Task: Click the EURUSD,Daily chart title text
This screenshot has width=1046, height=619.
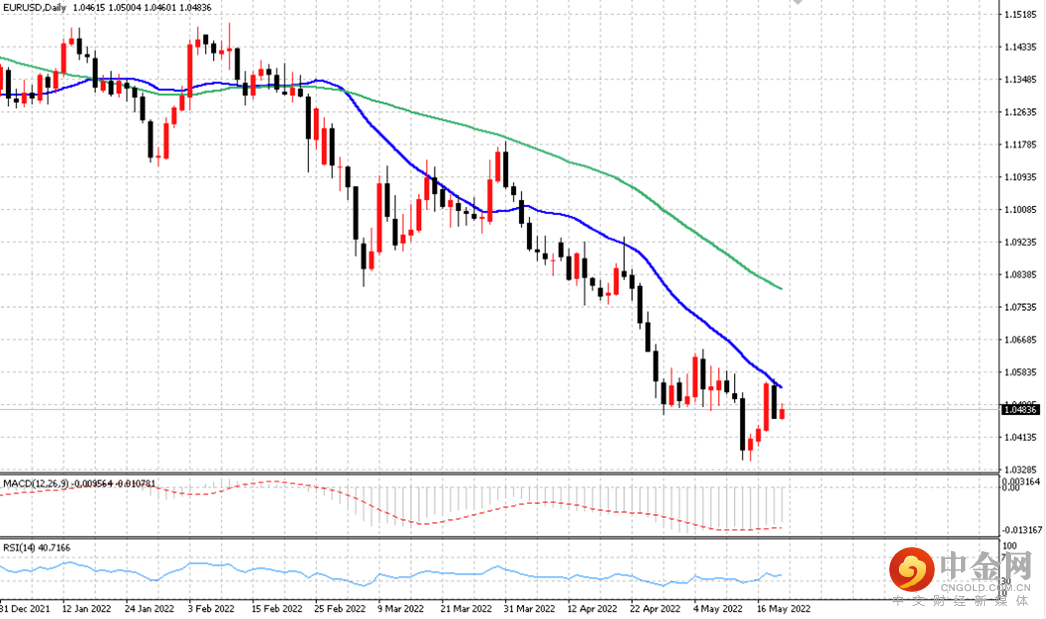Action: click(35, 7)
